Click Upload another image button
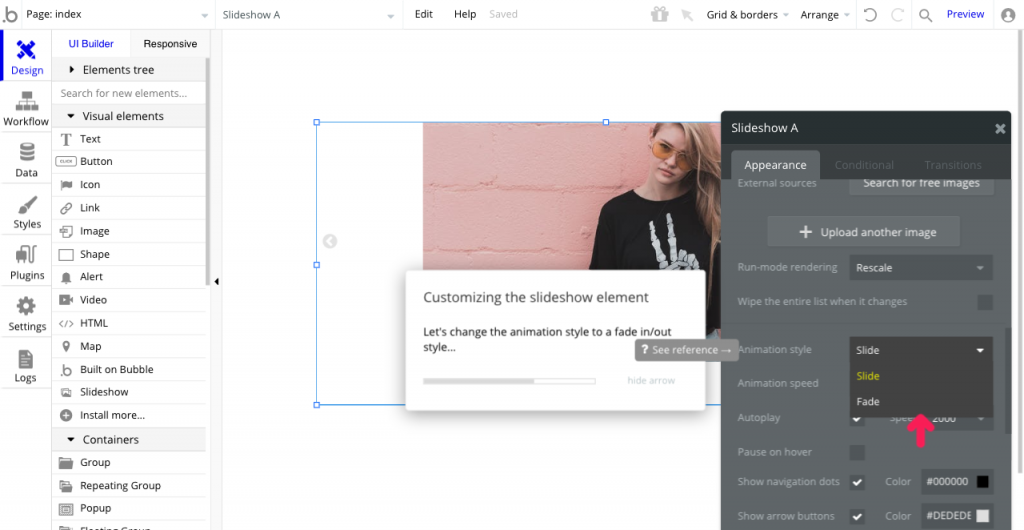The width and height of the screenshot is (1024, 530). click(x=863, y=232)
